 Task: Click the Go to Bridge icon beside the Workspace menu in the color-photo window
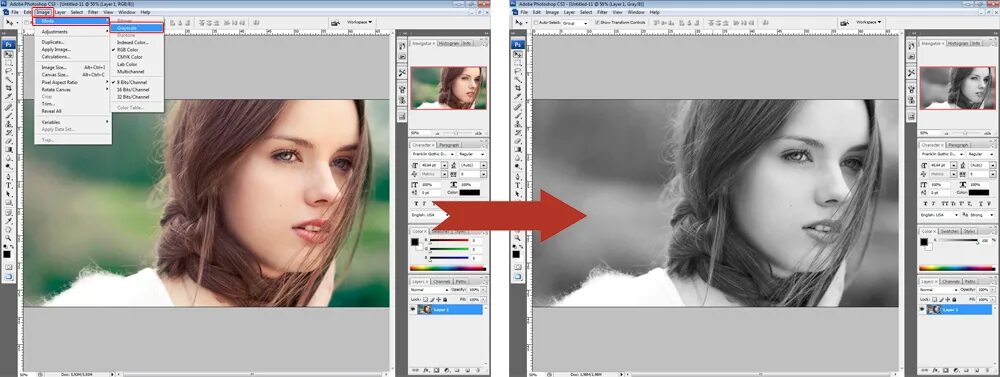(335, 22)
